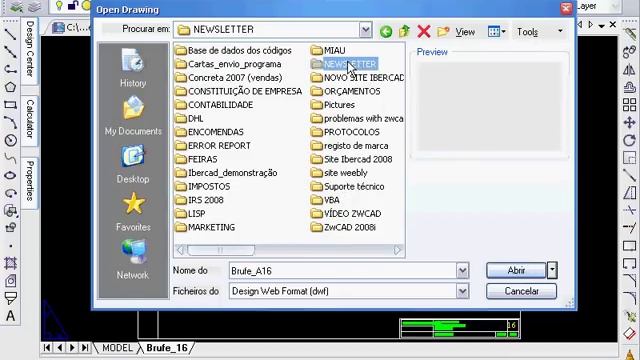Select the MIAU folder
Viewport: 640px width, 360px height.
pos(328,51)
